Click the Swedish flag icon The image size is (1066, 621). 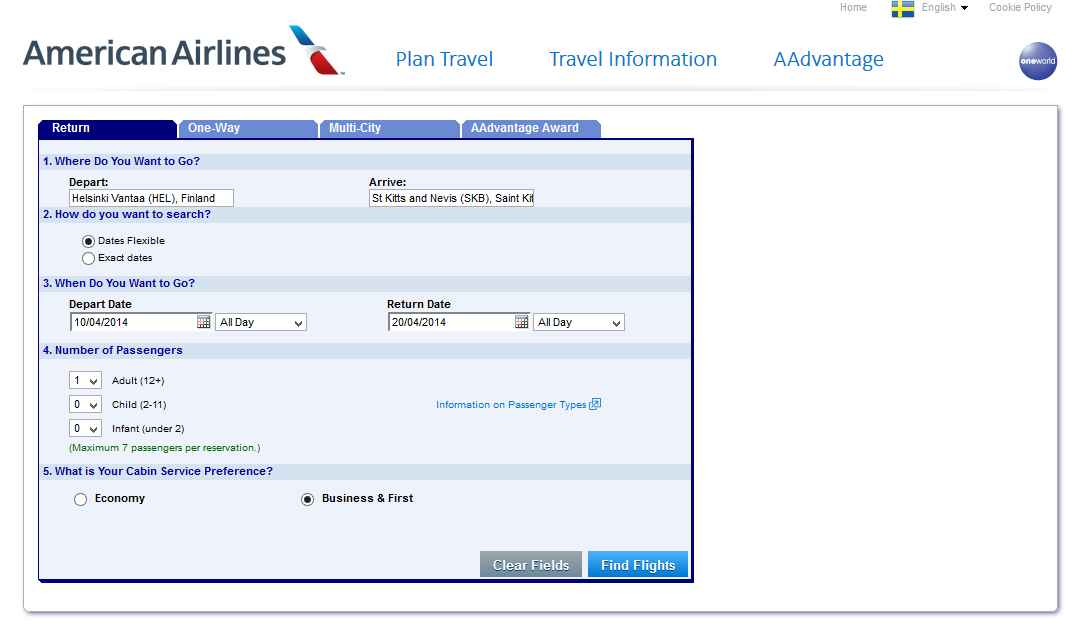coord(903,9)
